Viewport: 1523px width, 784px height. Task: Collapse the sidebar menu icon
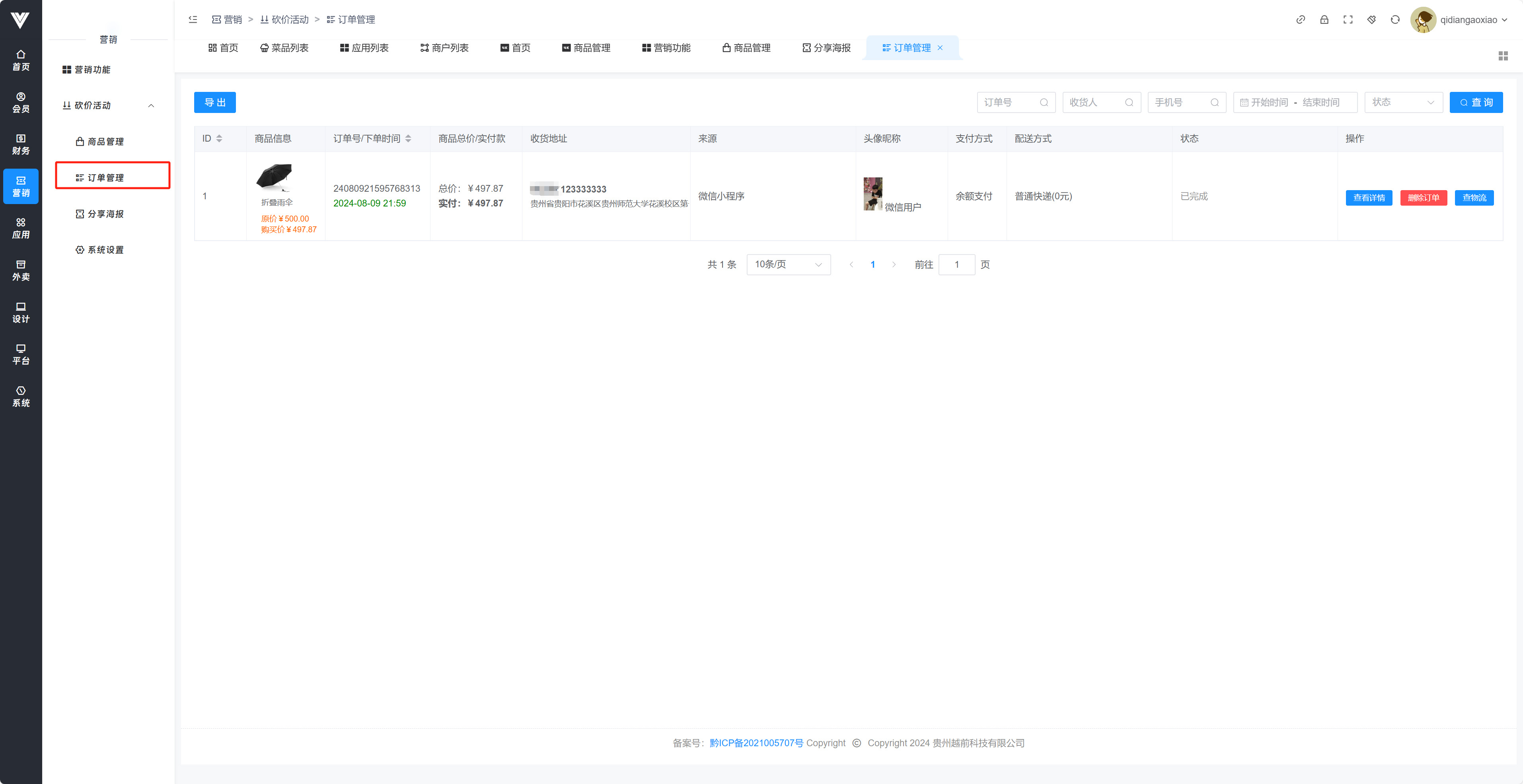pos(193,19)
